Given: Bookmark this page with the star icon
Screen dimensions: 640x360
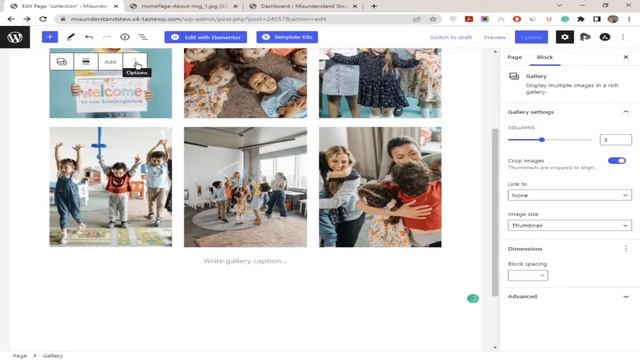Looking at the screenshot, I should pos(433,19).
